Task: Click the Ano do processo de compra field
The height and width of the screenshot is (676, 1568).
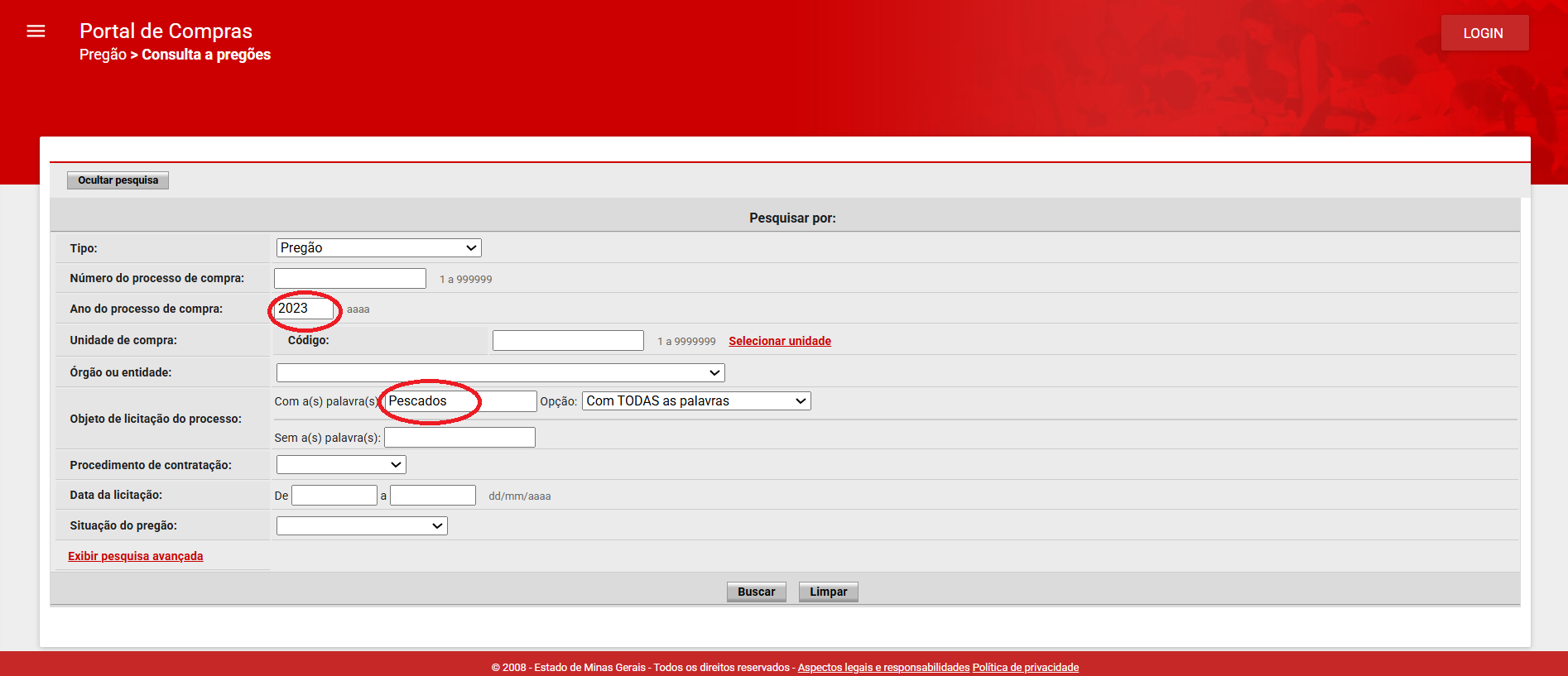Action: 304,309
